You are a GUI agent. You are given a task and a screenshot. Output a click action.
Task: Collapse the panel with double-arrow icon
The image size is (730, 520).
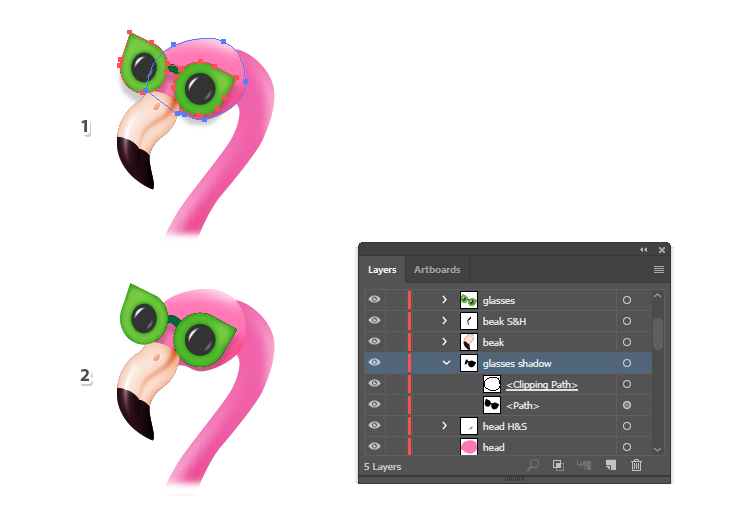(x=644, y=250)
